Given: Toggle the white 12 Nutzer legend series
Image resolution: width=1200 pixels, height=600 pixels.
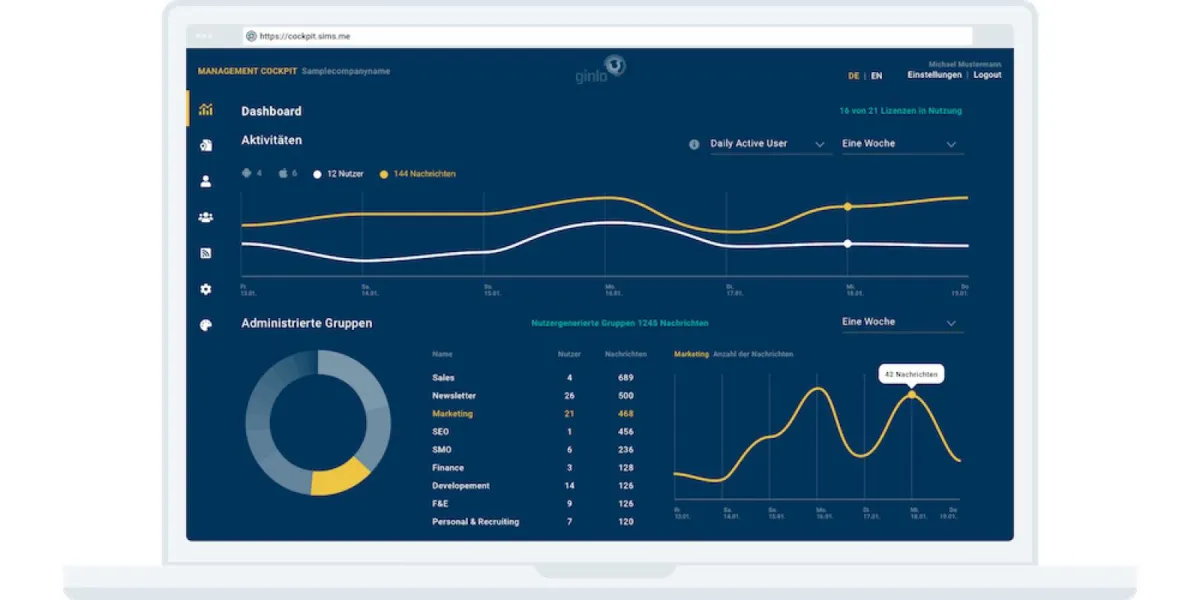Looking at the screenshot, I should (x=338, y=174).
